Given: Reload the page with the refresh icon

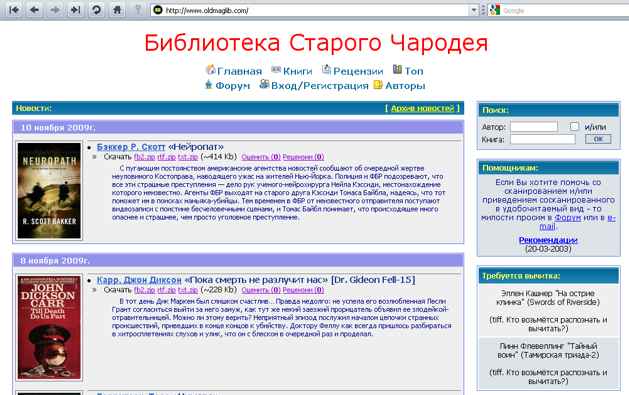Looking at the screenshot, I should [x=96, y=10].
